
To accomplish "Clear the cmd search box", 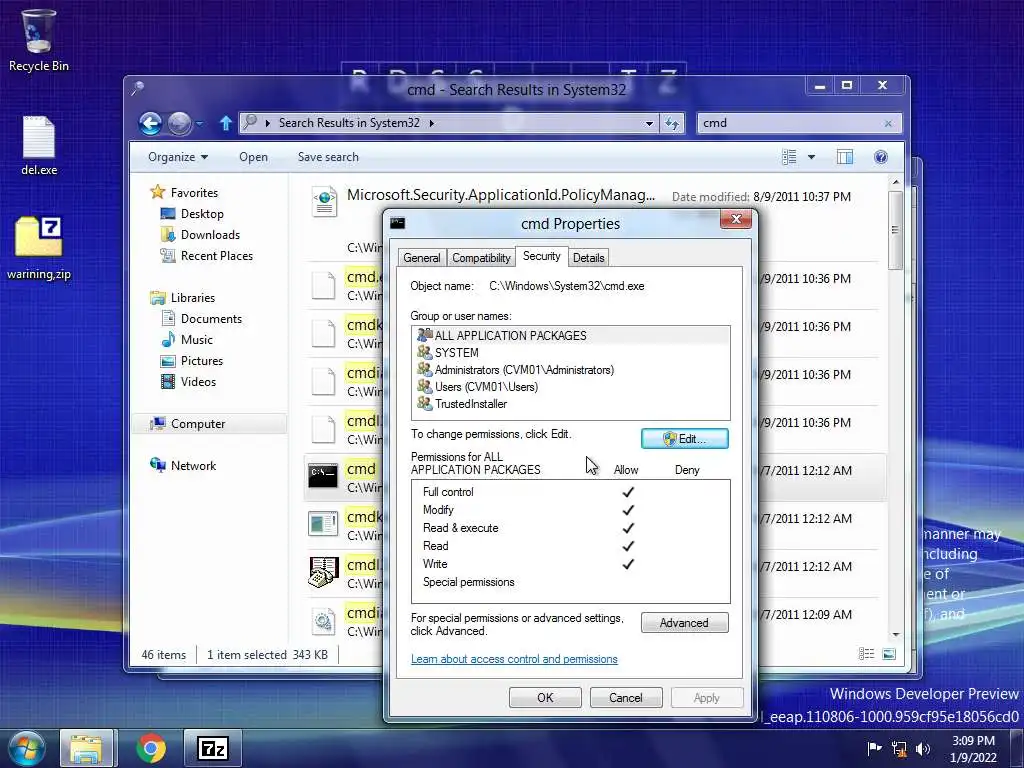I will coord(888,123).
